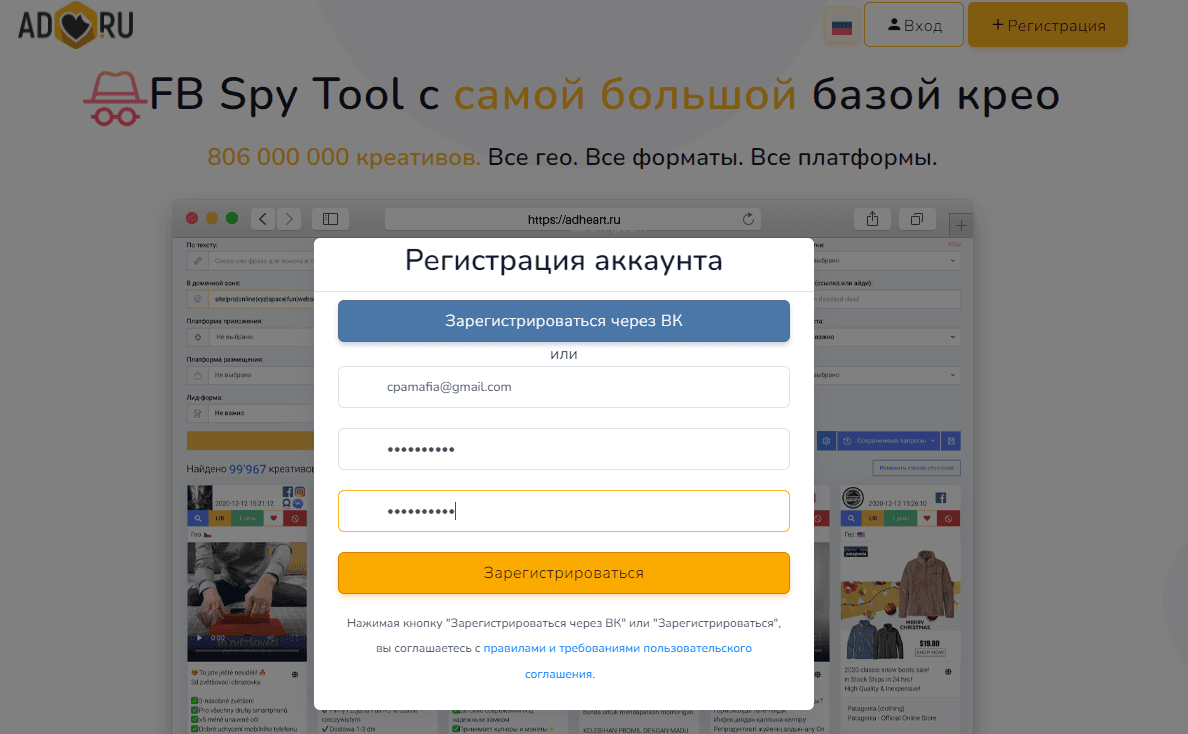This screenshot has width=1188, height=734.
Task: Click the Регистрация button in the header
Action: point(1048,25)
